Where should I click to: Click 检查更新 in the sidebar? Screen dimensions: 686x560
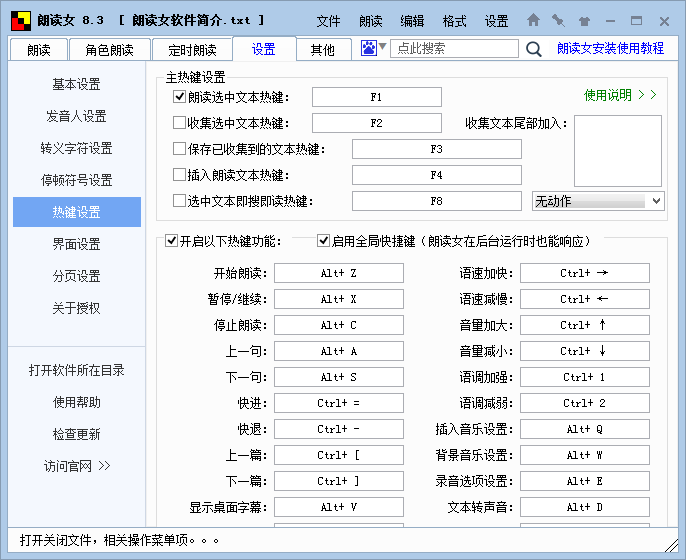(77, 434)
